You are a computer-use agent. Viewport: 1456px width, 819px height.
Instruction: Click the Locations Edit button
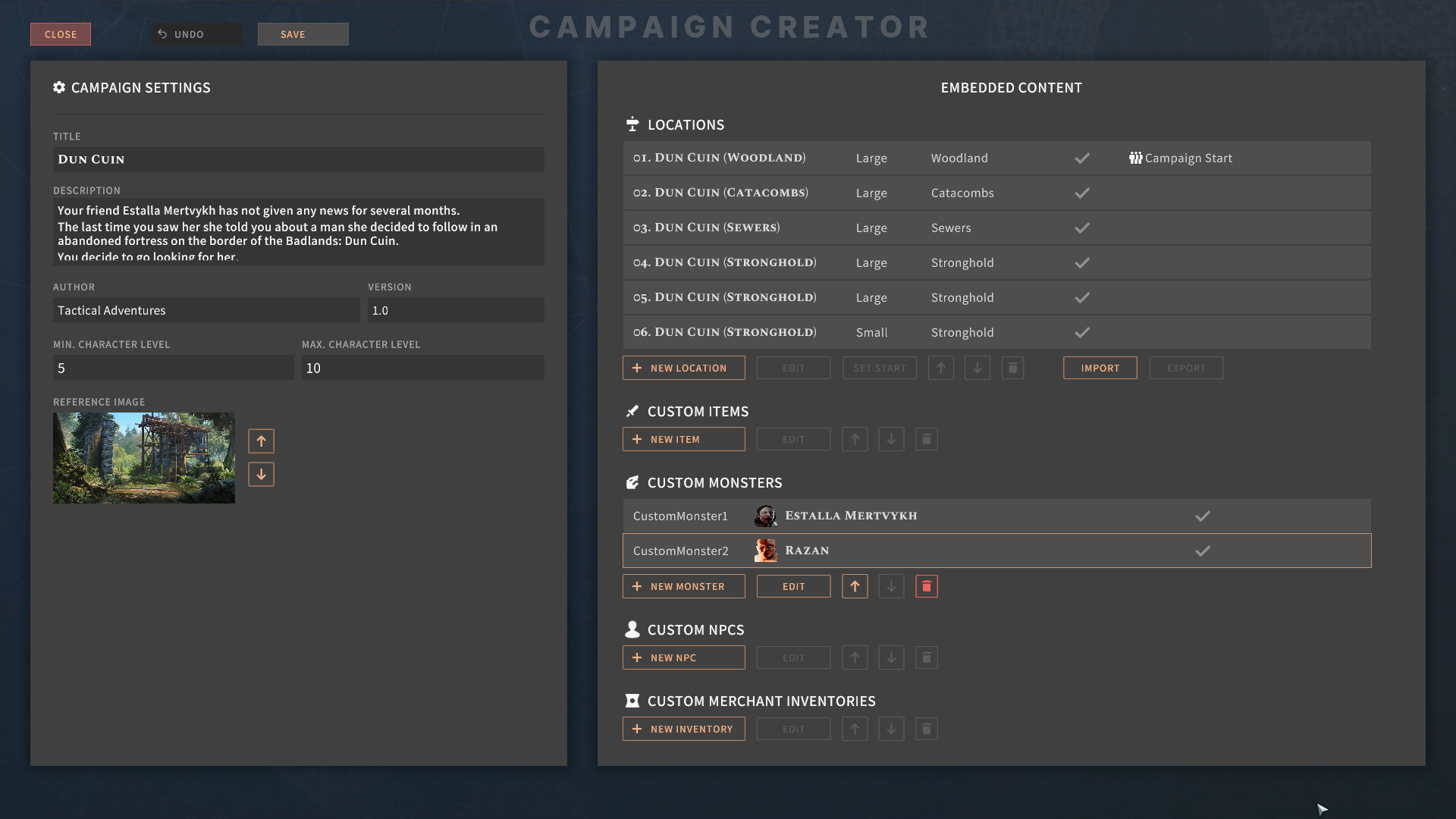[794, 368]
